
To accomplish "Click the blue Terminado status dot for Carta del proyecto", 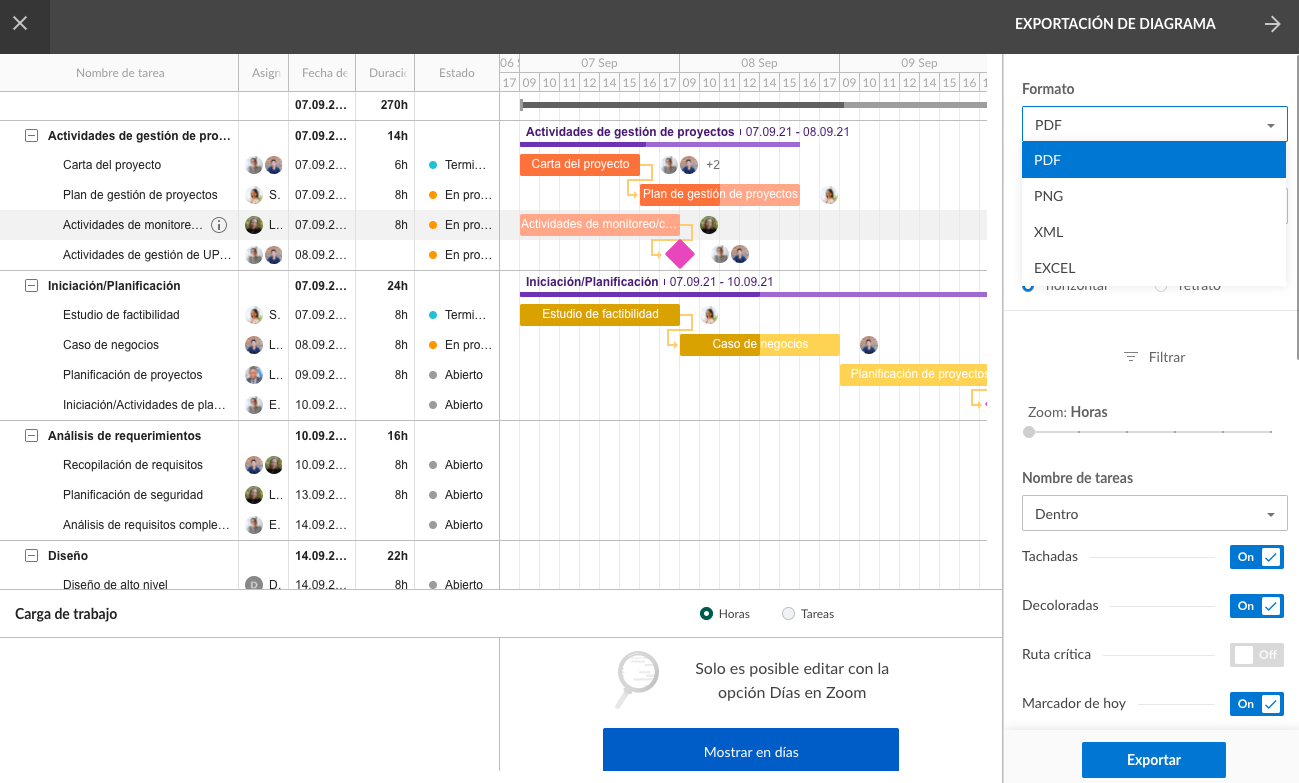I will (431, 164).
